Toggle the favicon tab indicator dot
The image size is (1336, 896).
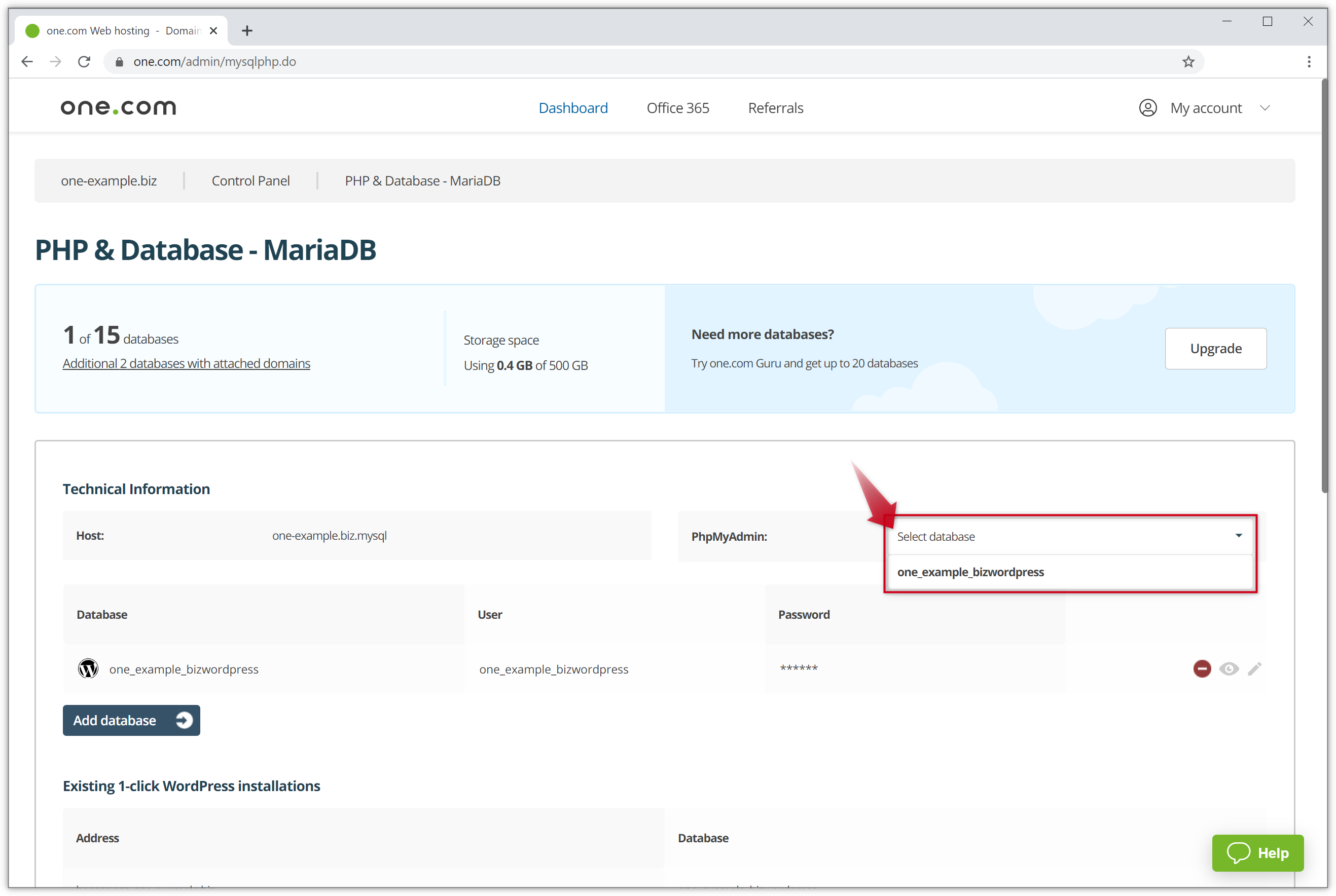[32, 30]
